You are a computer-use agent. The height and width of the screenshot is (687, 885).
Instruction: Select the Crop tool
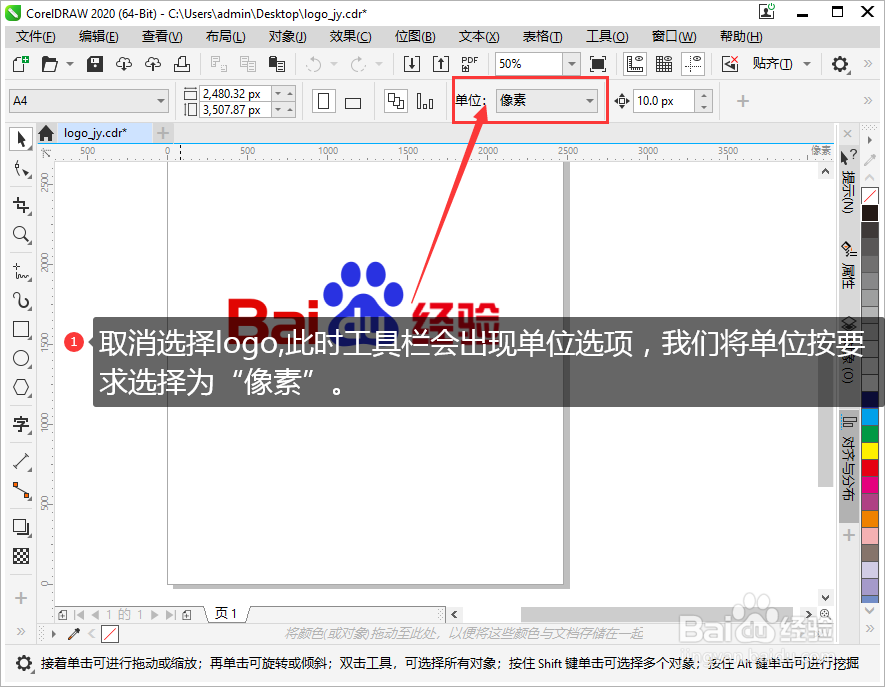[x=21, y=205]
